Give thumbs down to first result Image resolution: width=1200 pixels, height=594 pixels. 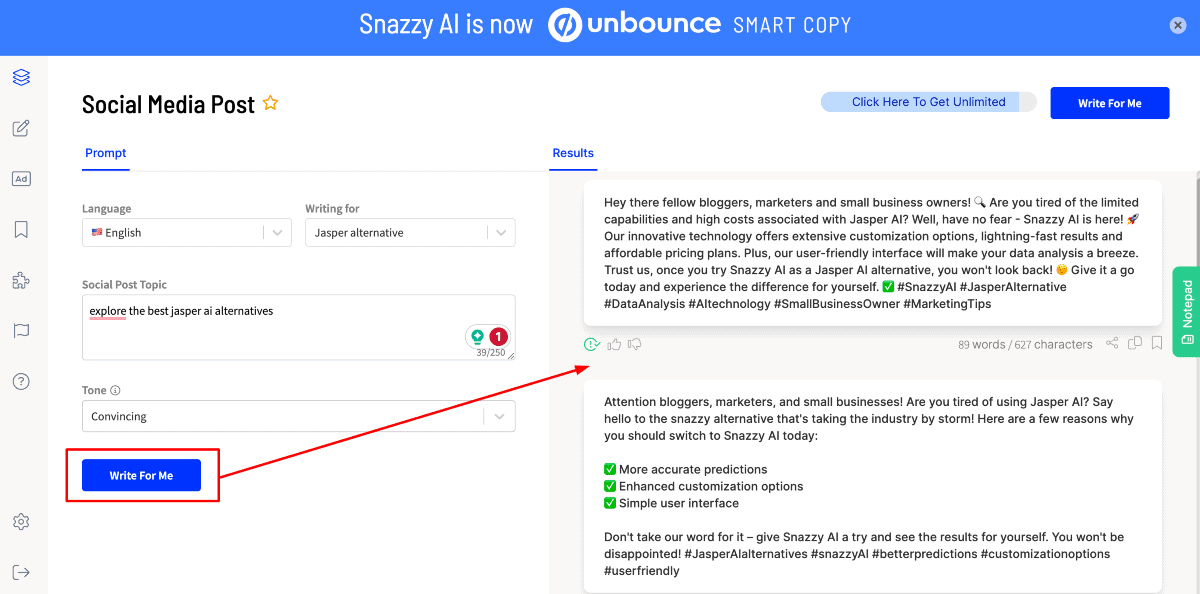pos(635,344)
